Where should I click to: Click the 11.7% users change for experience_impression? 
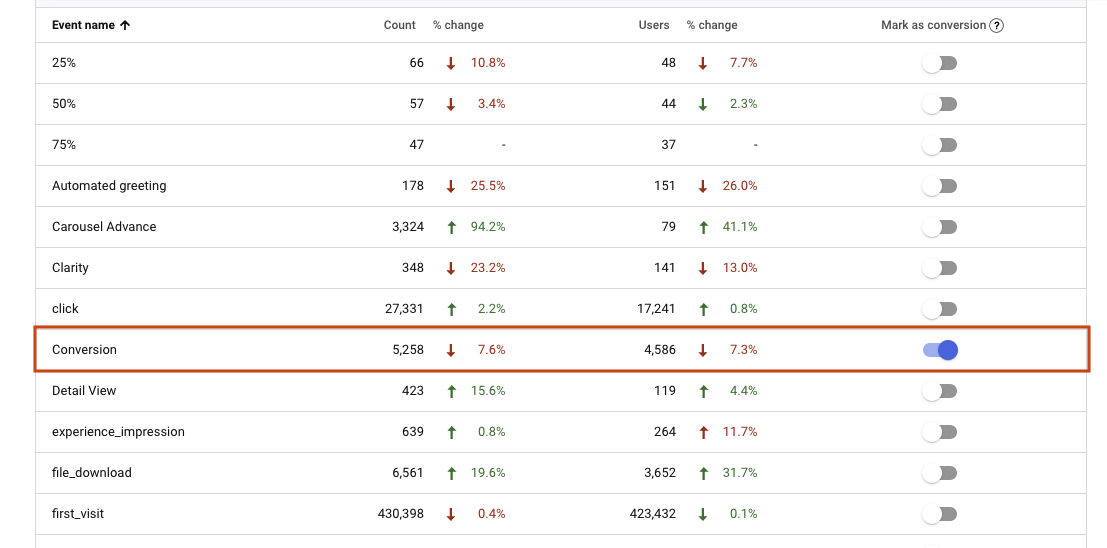[740, 431]
